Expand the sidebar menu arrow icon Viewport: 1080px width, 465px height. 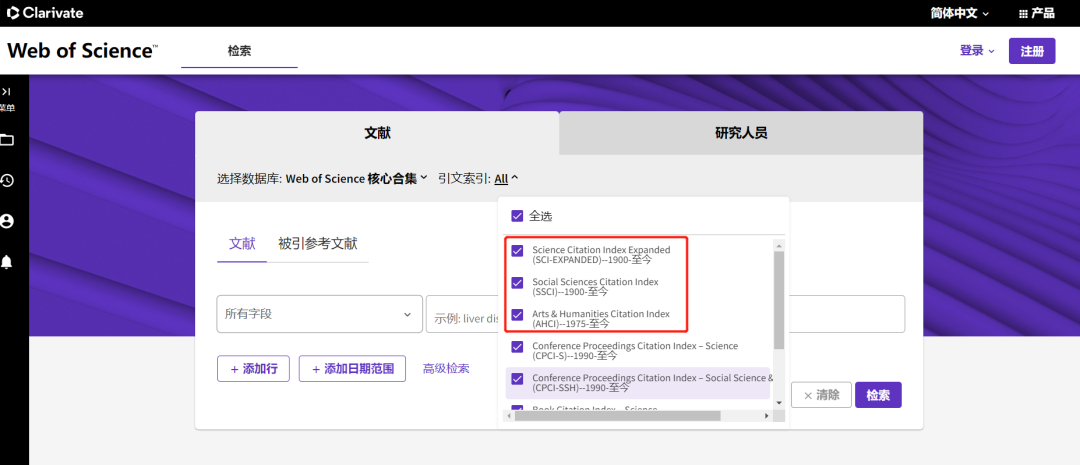pos(6,92)
